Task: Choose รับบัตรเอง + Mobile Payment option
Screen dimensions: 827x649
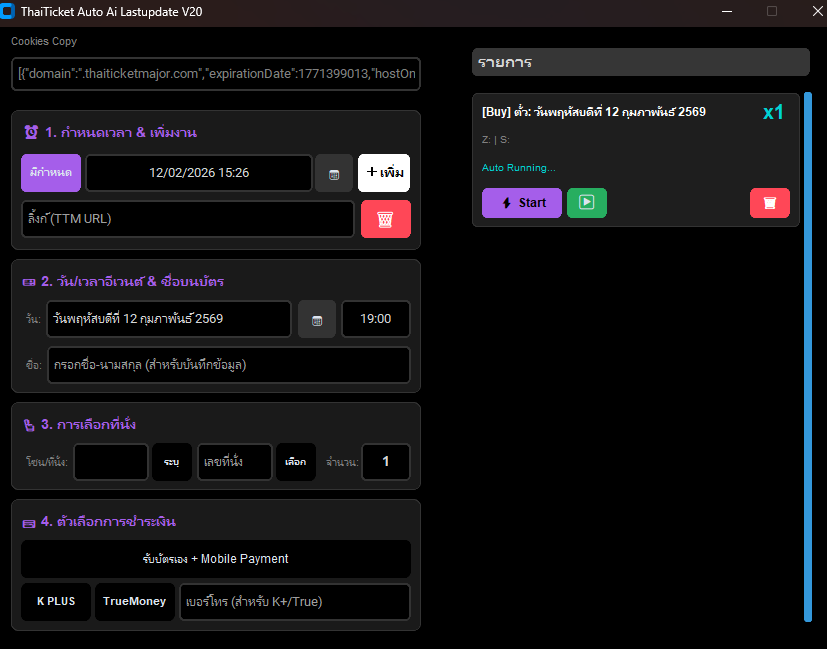Action: click(215, 559)
